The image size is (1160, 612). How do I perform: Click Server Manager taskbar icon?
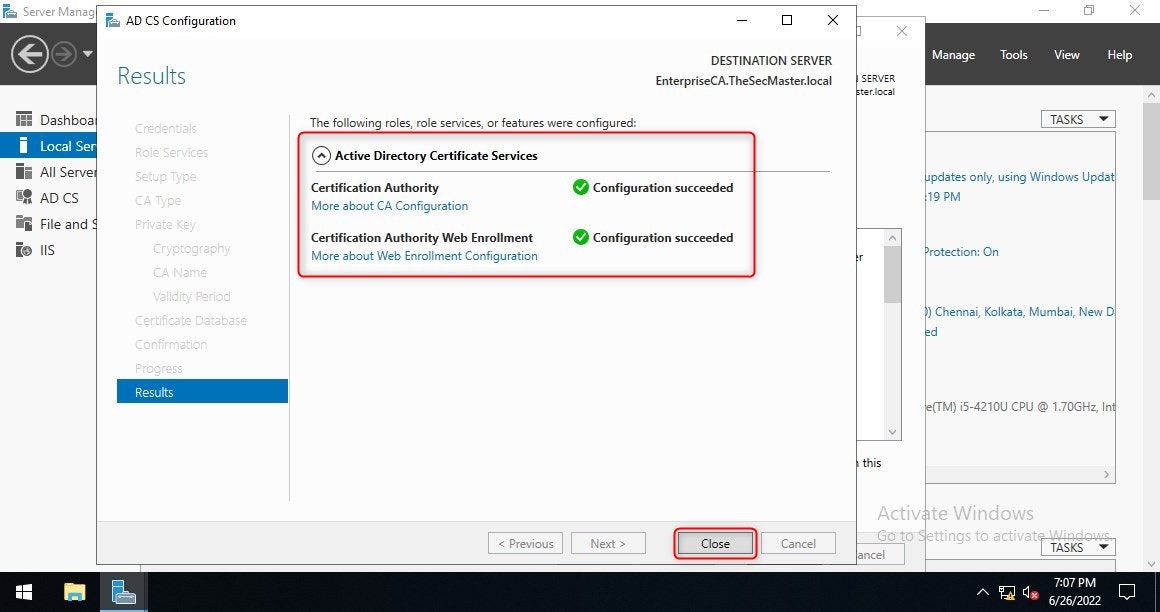[x=124, y=592]
